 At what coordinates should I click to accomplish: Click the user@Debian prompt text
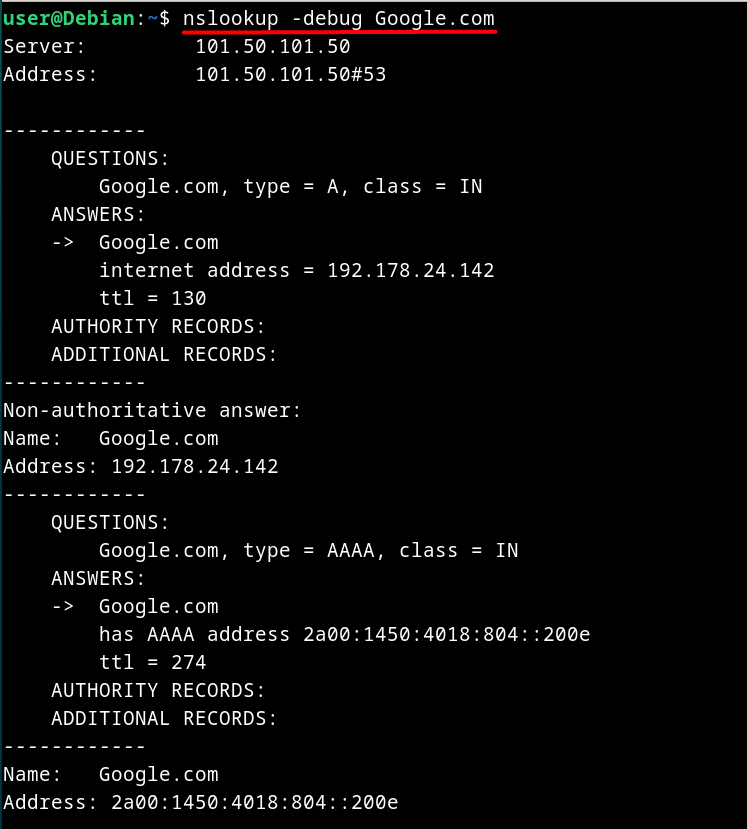tap(69, 19)
